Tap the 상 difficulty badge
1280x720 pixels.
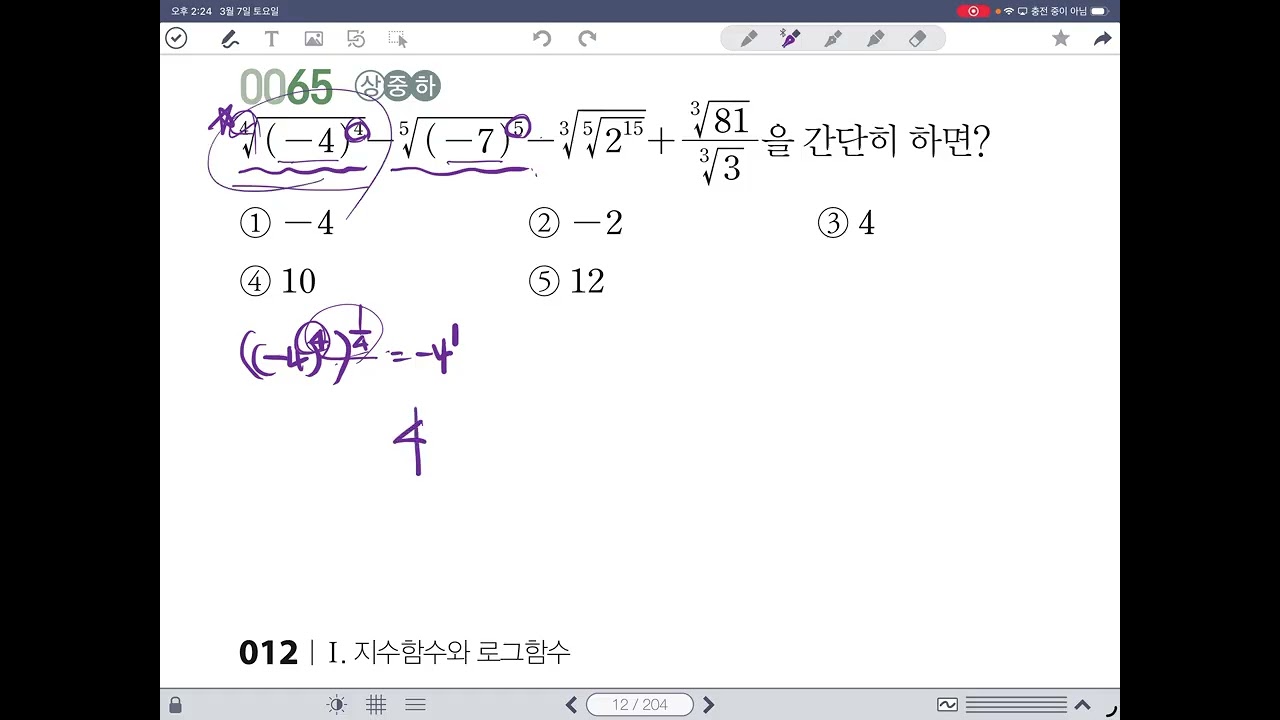[370, 86]
